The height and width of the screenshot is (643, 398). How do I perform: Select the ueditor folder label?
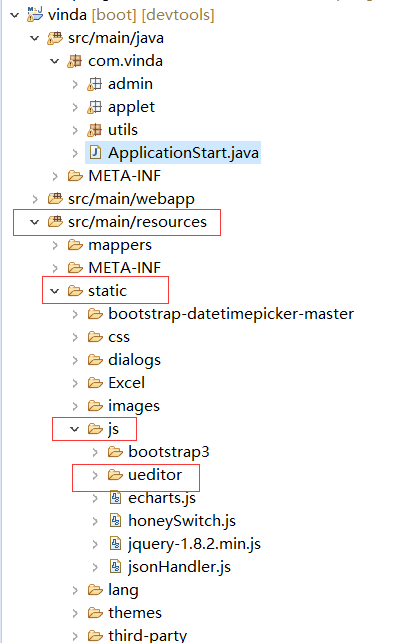pos(155,474)
